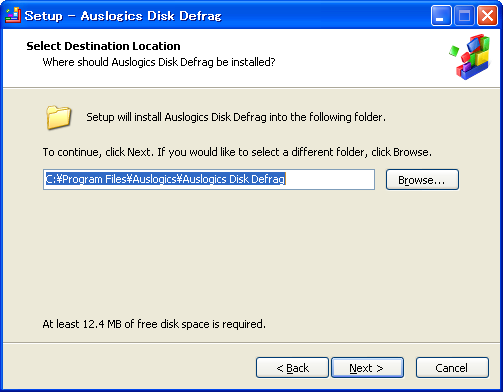Click the yellow folder icon
This screenshot has height=392, width=503.
tap(58, 117)
